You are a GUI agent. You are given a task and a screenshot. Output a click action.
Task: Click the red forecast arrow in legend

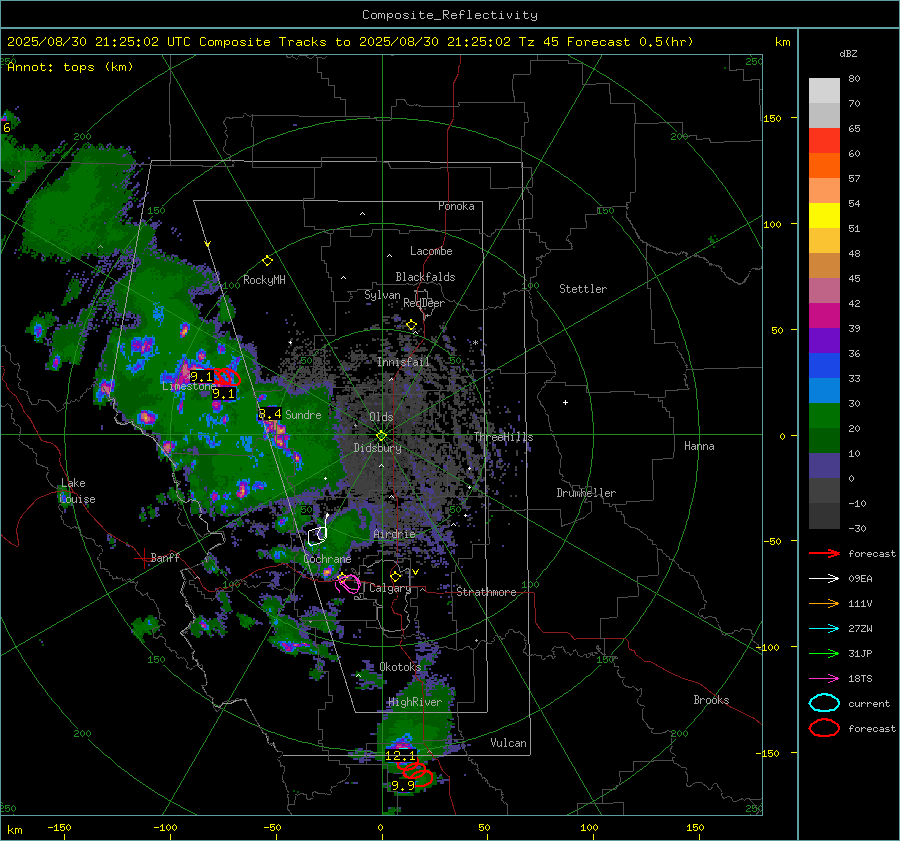click(x=824, y=553)
